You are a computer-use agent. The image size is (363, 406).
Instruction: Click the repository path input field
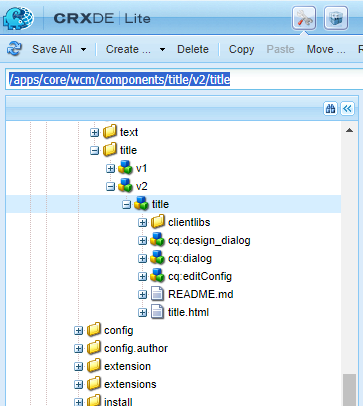[x=184, y=80]
